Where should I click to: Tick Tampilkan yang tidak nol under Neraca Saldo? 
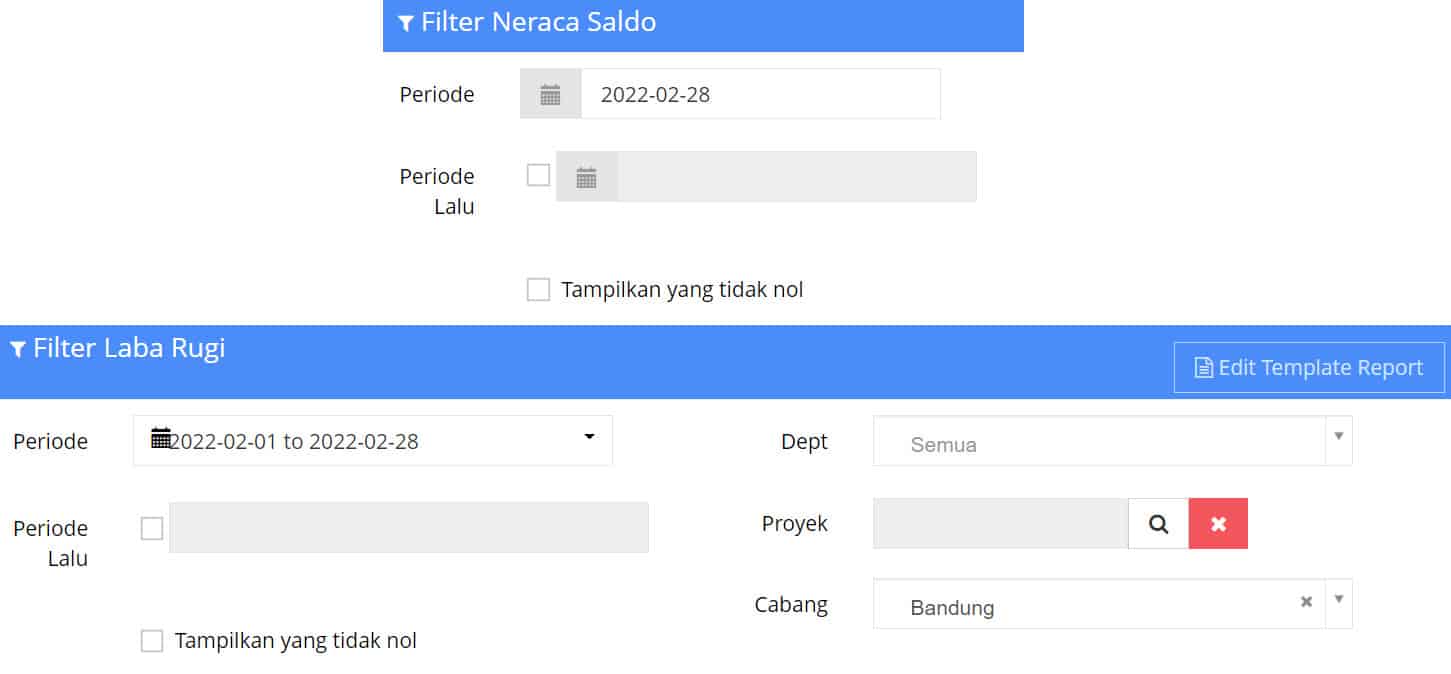tap(538, 290)
